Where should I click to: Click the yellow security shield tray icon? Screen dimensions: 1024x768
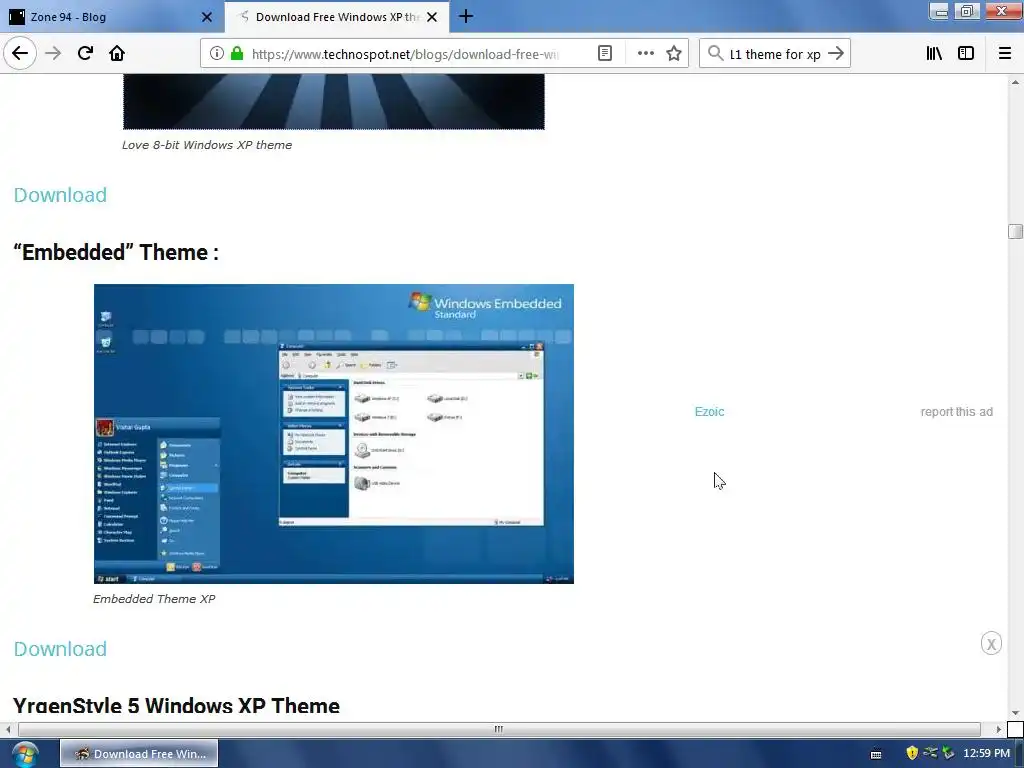912,754
